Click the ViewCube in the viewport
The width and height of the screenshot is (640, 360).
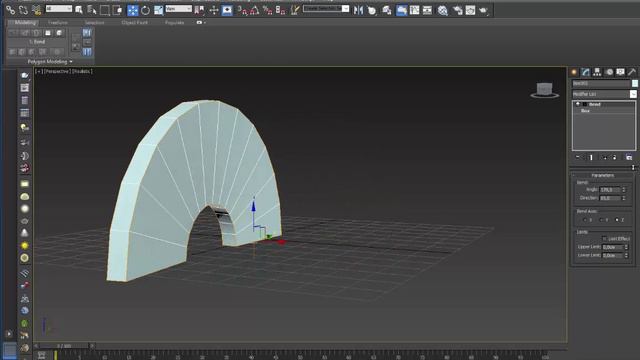[x=544, y=90]
